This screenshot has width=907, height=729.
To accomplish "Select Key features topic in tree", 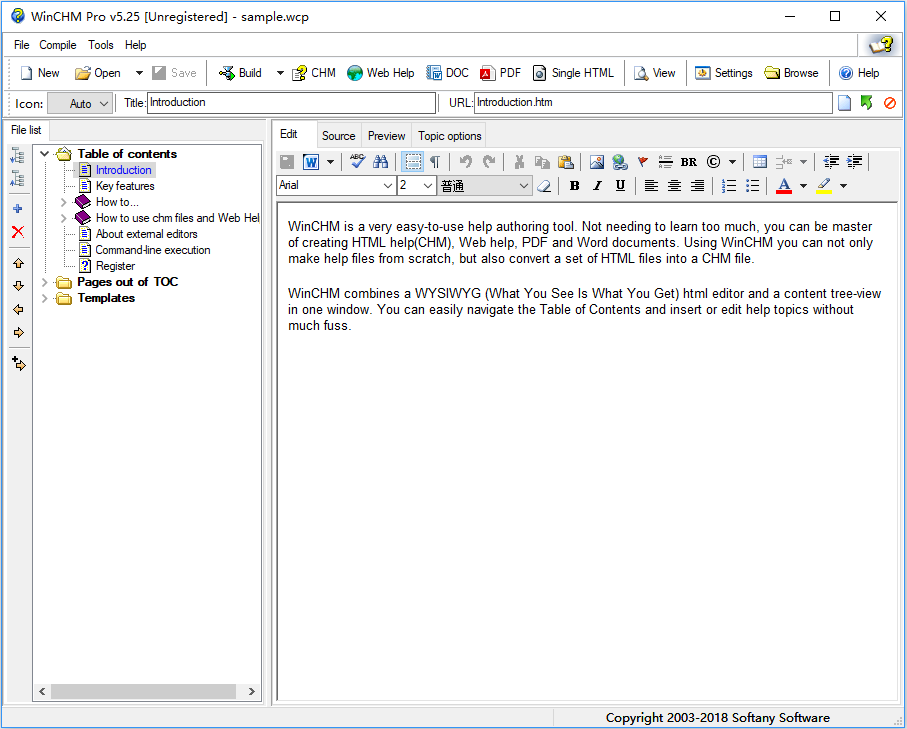I will [125, 186].
